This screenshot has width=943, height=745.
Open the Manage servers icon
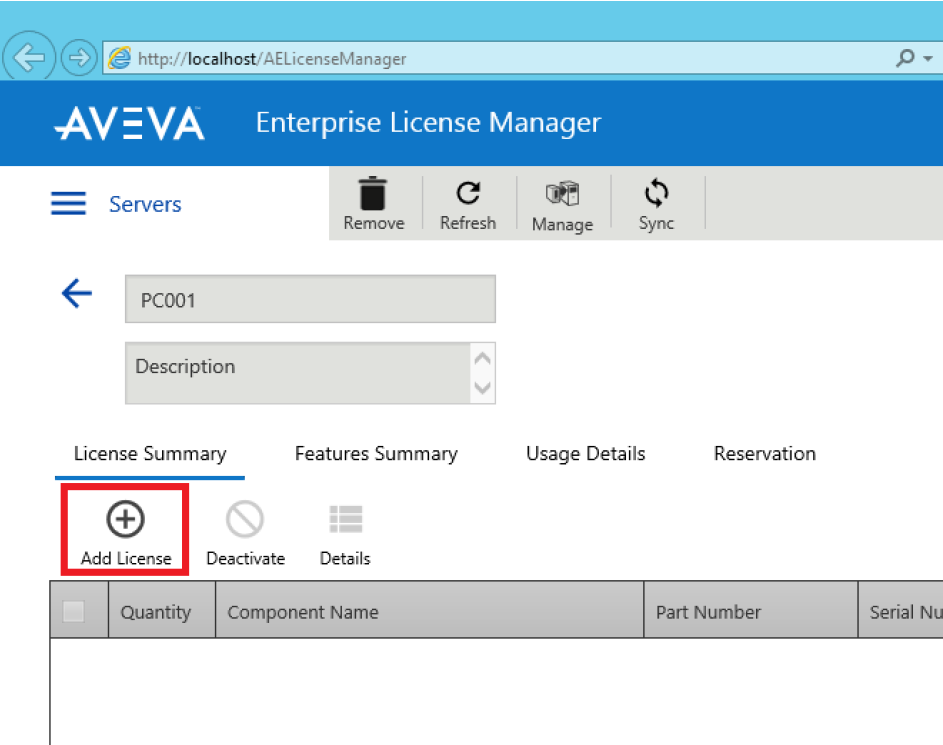tap(562, 194)
